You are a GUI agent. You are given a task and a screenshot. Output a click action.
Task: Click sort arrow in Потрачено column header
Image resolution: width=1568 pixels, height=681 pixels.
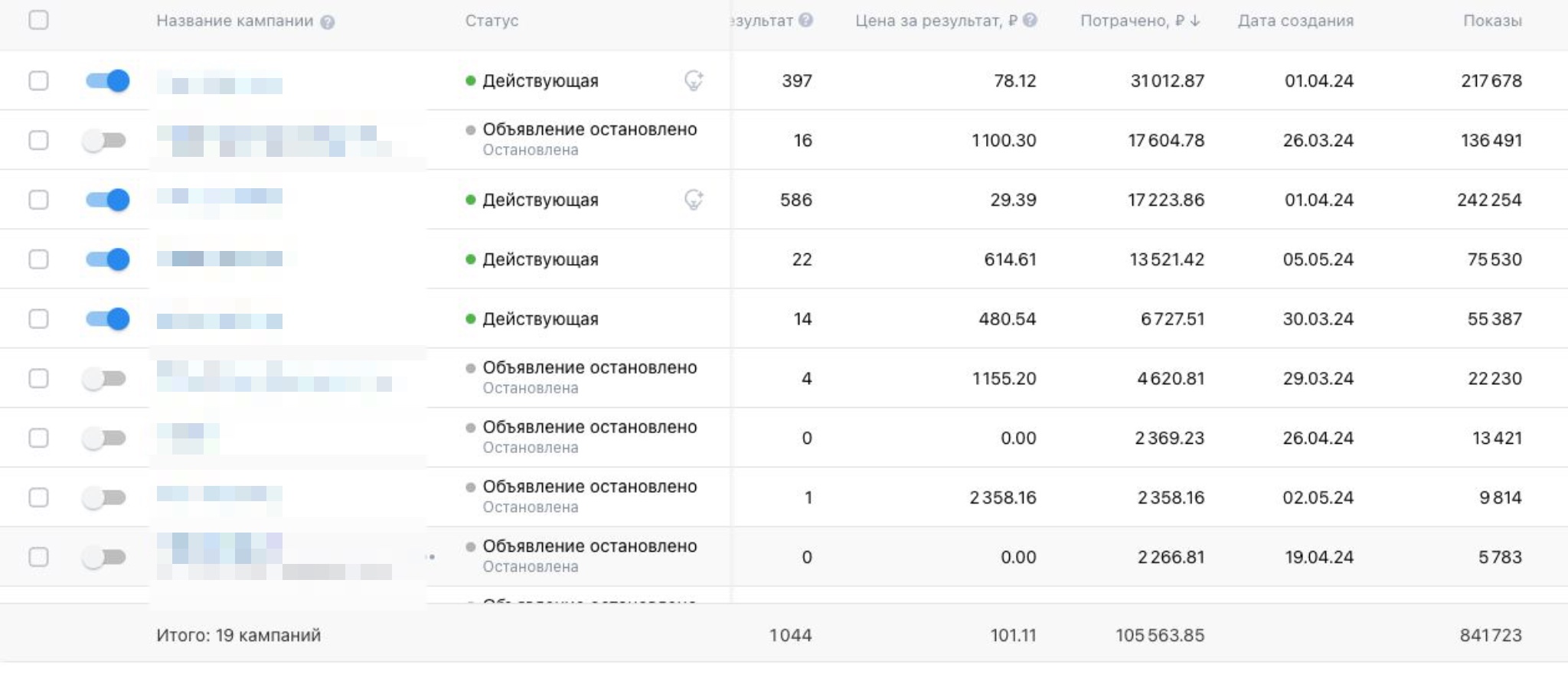click(1195, 21)
